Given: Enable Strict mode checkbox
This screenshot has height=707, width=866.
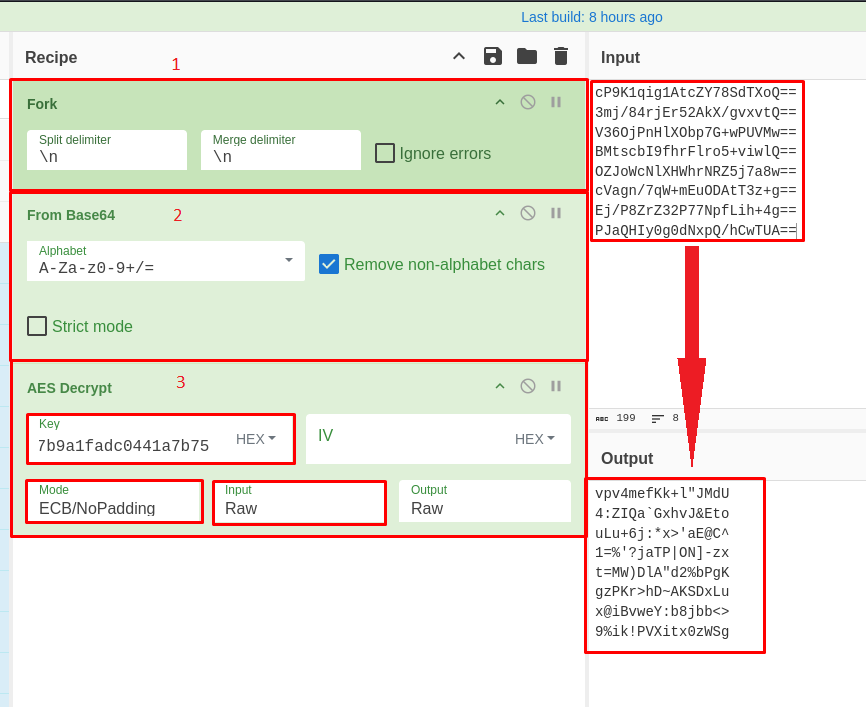Looking at the screenshot, I should [37, 326].
